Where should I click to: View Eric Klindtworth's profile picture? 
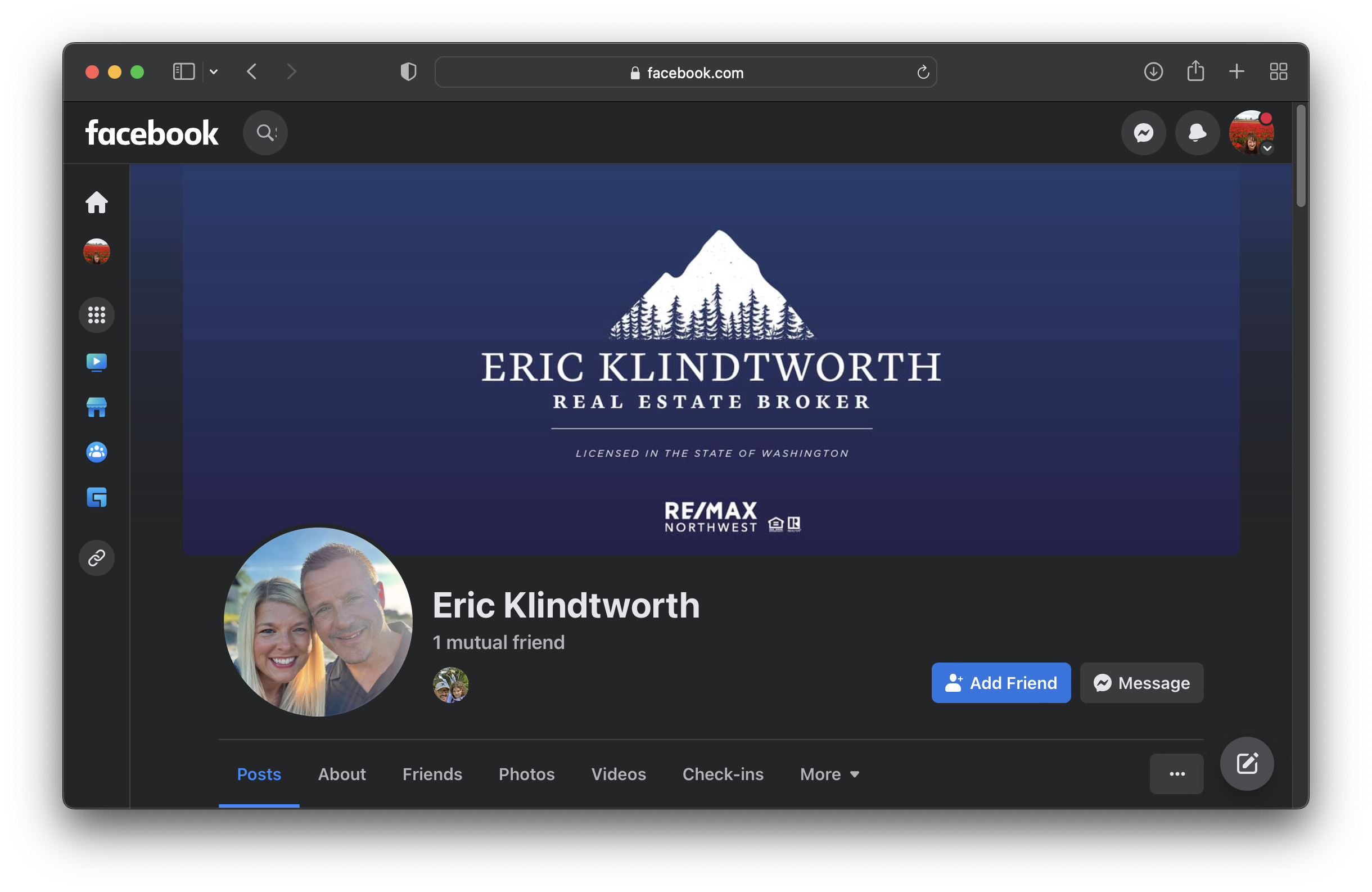click(x=318, y=621)
